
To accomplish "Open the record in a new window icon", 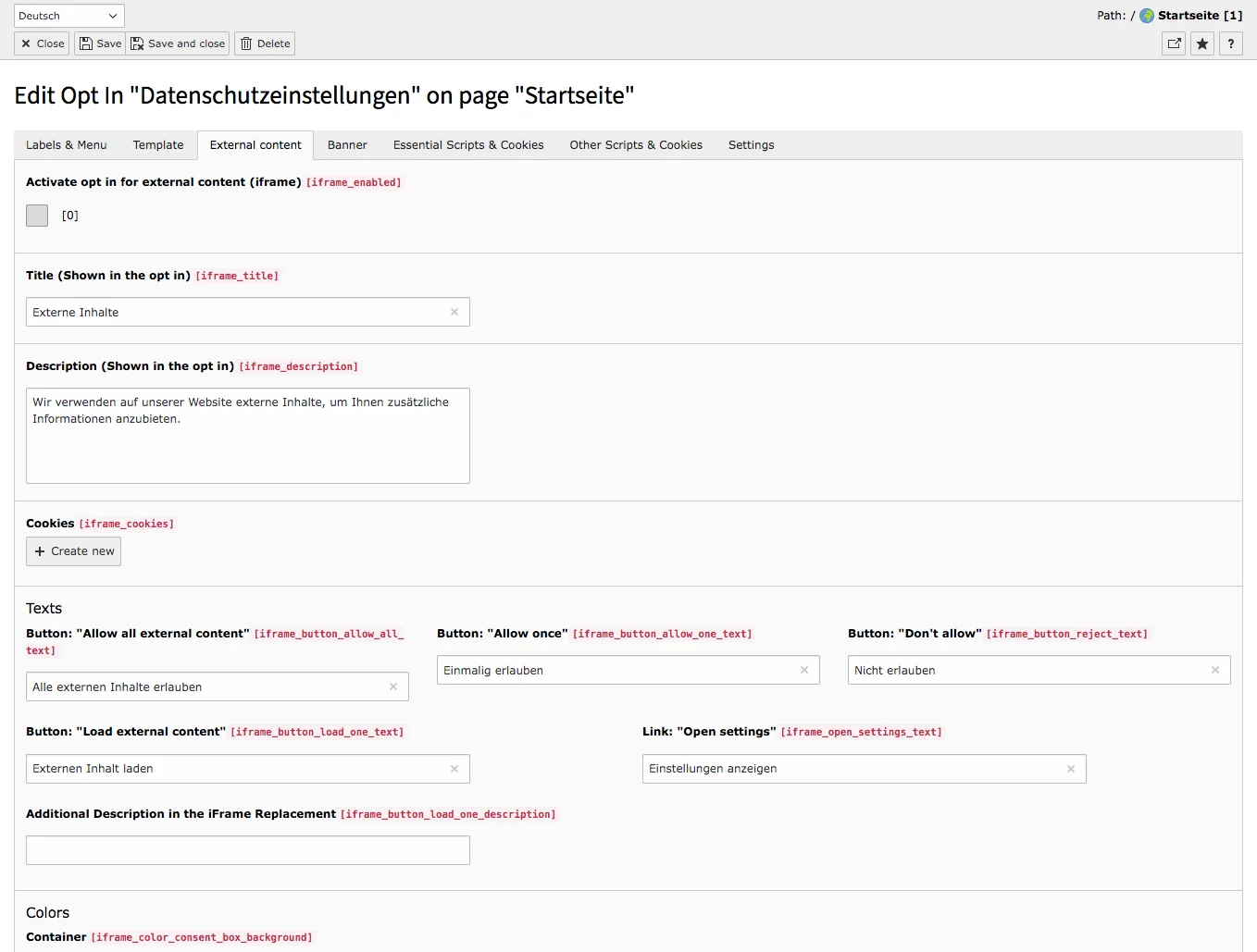I will tap(1173, 43).
